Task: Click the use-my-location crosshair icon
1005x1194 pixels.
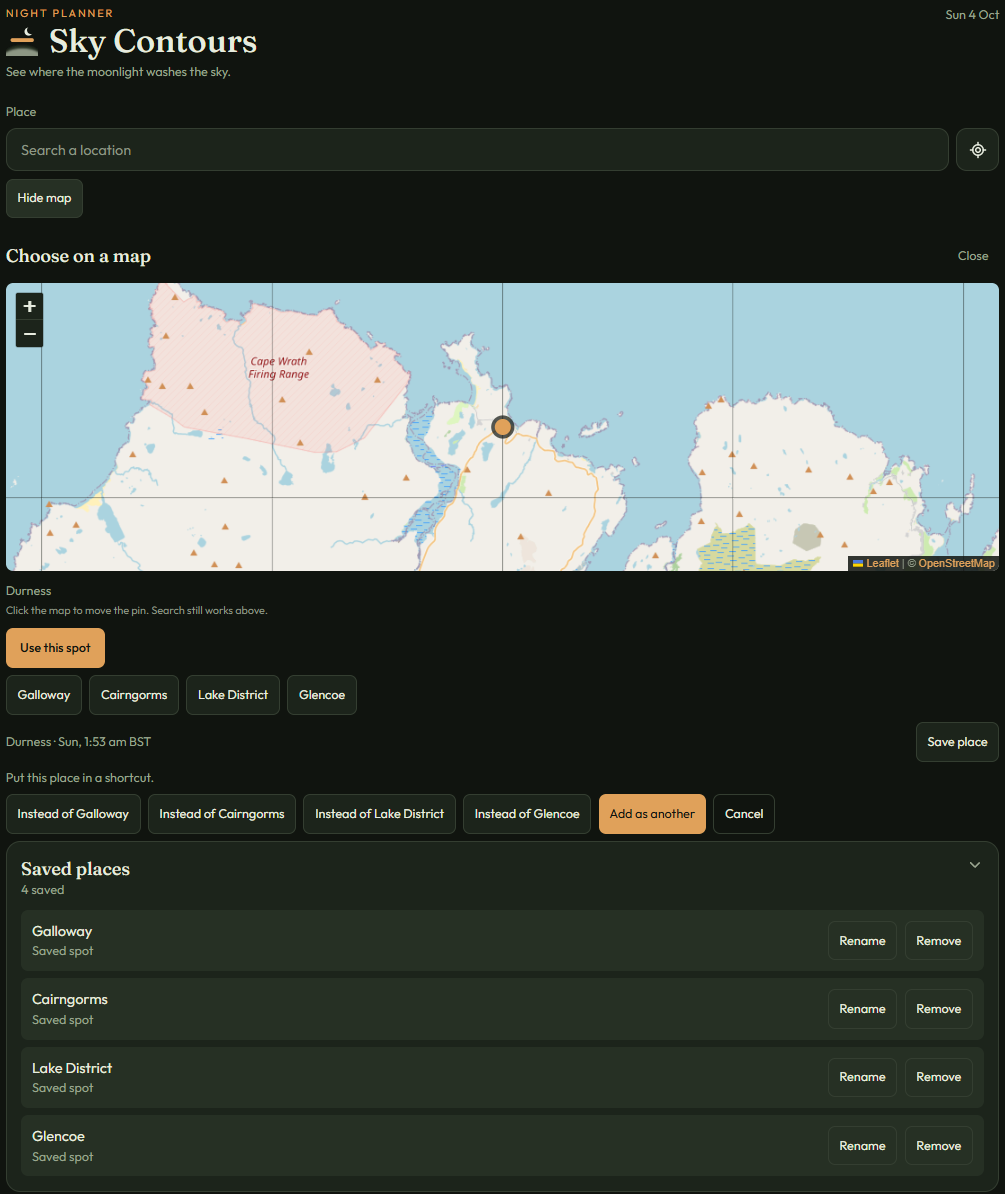Action: pyautogui.click(x=978, y=150)
